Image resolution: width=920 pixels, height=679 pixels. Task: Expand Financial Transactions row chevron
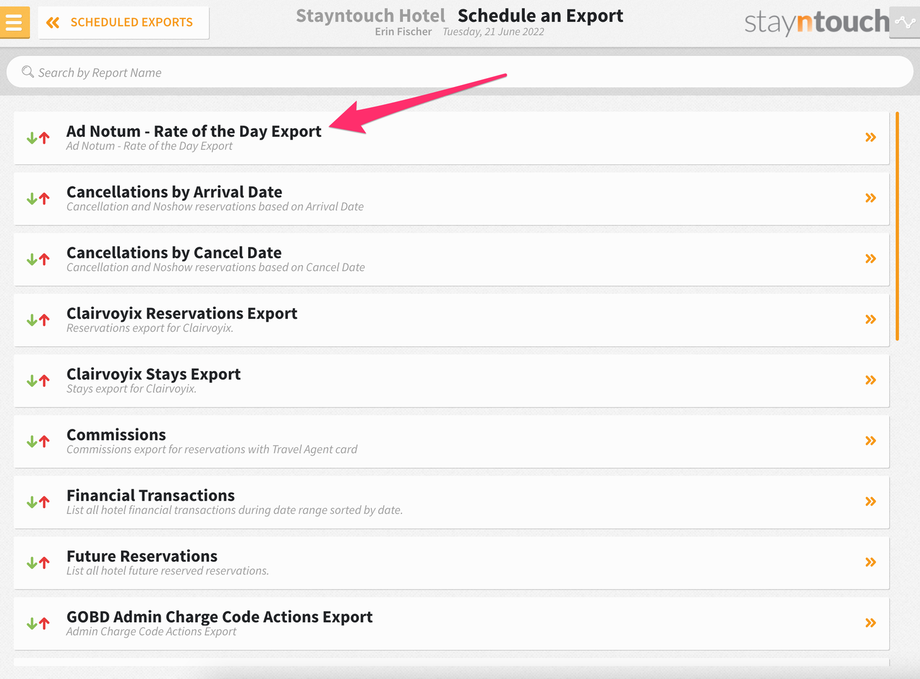click(x=870, y=501)
